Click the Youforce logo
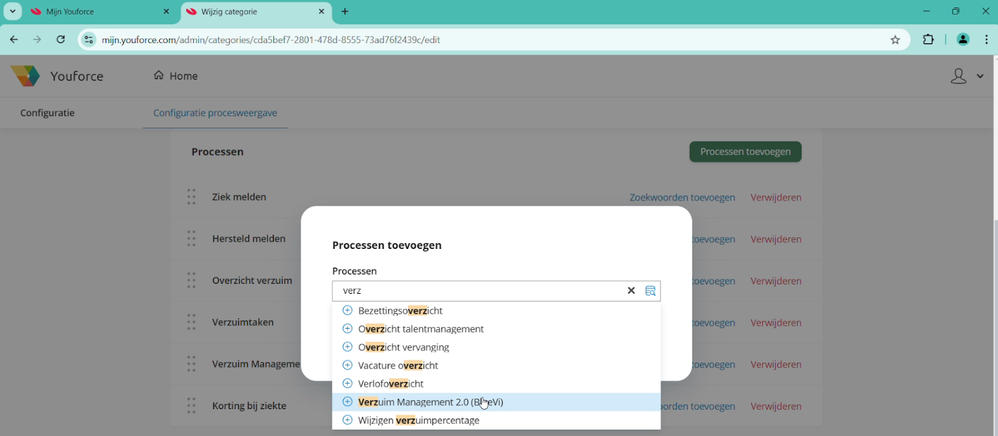 tap(26, 76)
